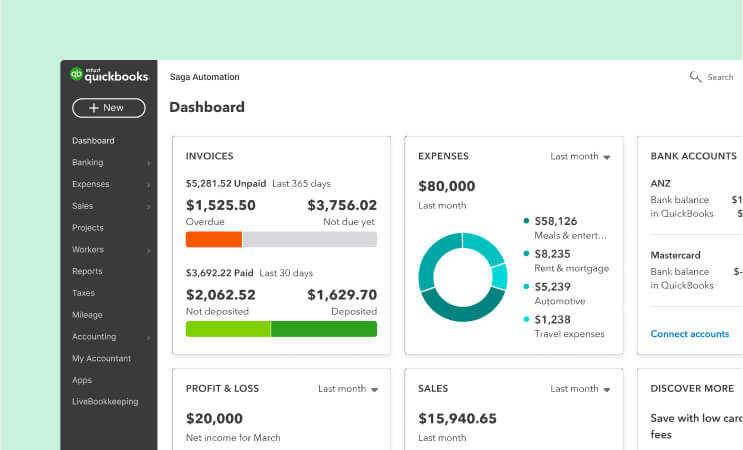Viewport: 743px width, 450px height.
Task: Click the $3,756.02 not due amount
Action: pyautogui.click(x=342, y=205)
